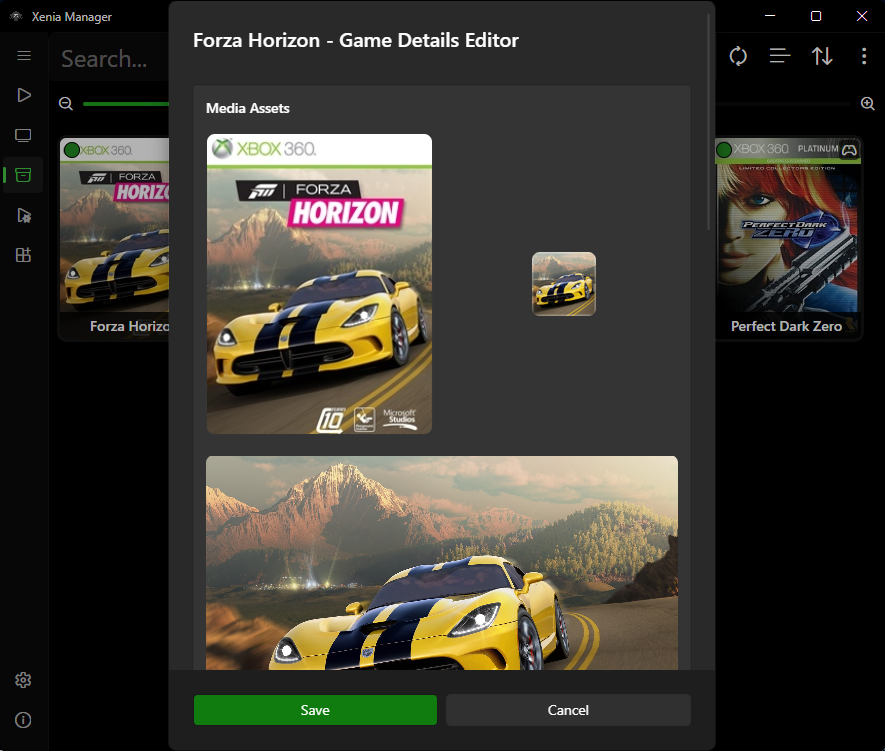Open the three-dot more options menu

click(x=864, y=56)
